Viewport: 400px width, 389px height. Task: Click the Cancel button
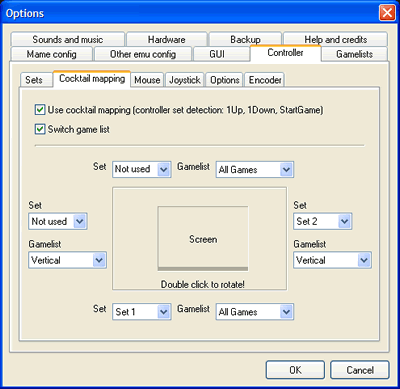click(360, 370)
